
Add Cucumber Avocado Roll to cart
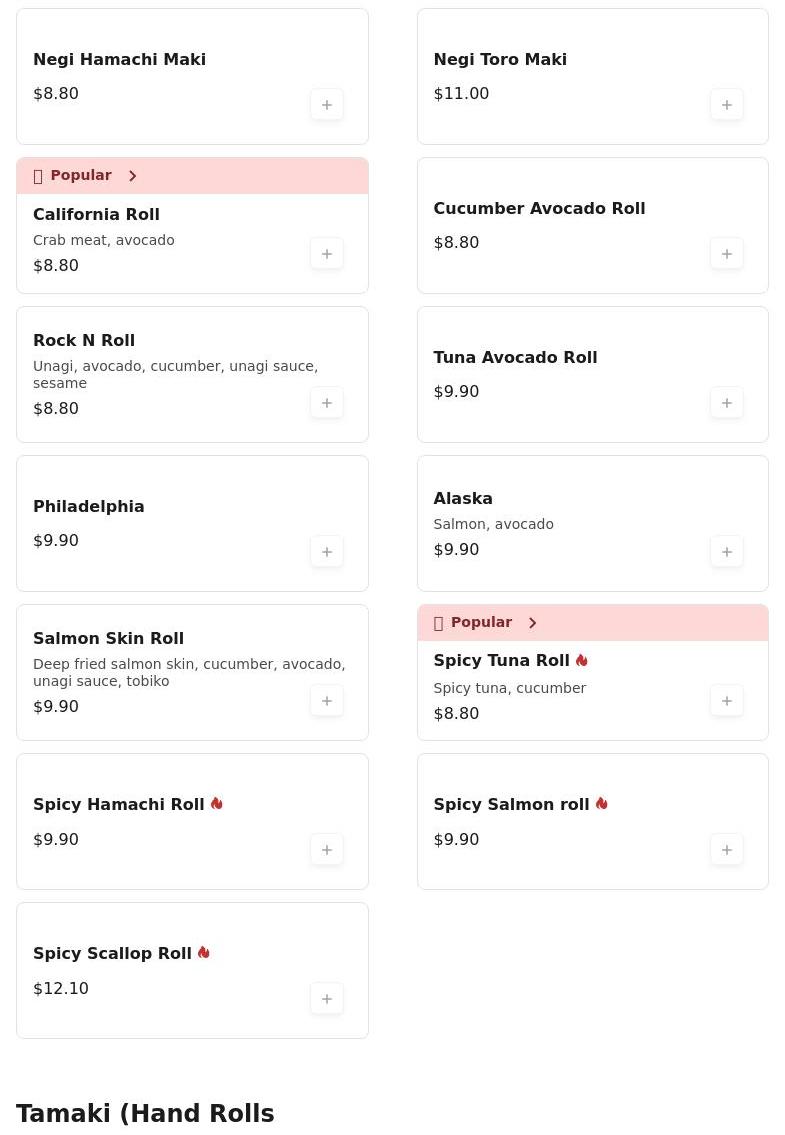tap(727, 254)
